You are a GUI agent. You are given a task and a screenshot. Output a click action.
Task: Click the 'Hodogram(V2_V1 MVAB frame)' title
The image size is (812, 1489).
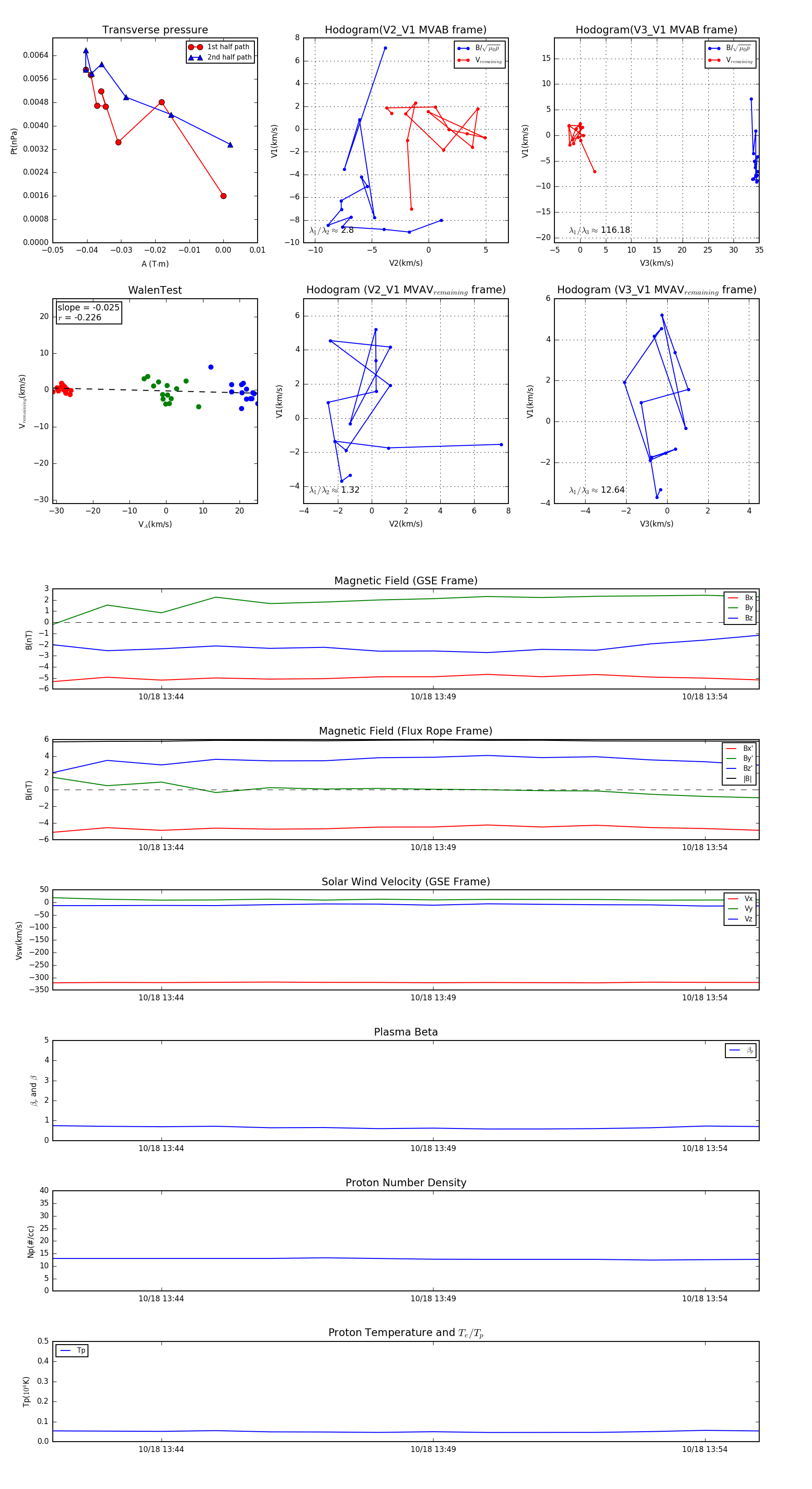(406, 30)
